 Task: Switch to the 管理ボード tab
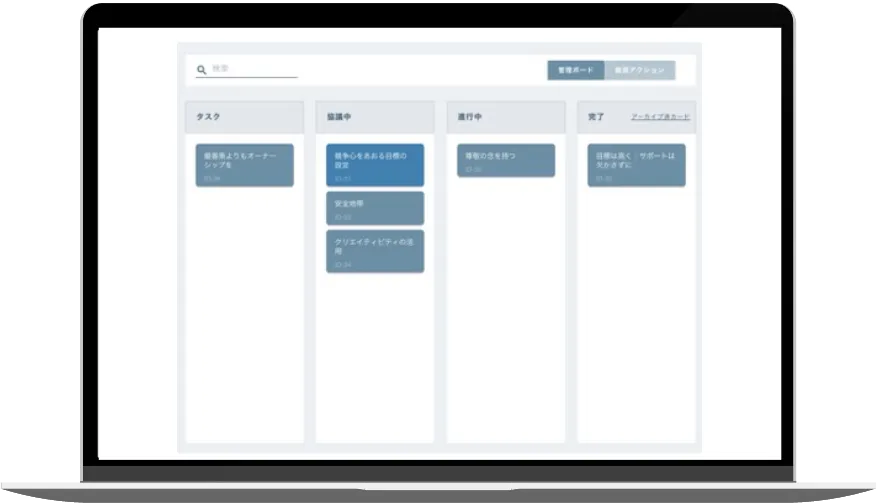pyautogui.click(x=576, y=70)
